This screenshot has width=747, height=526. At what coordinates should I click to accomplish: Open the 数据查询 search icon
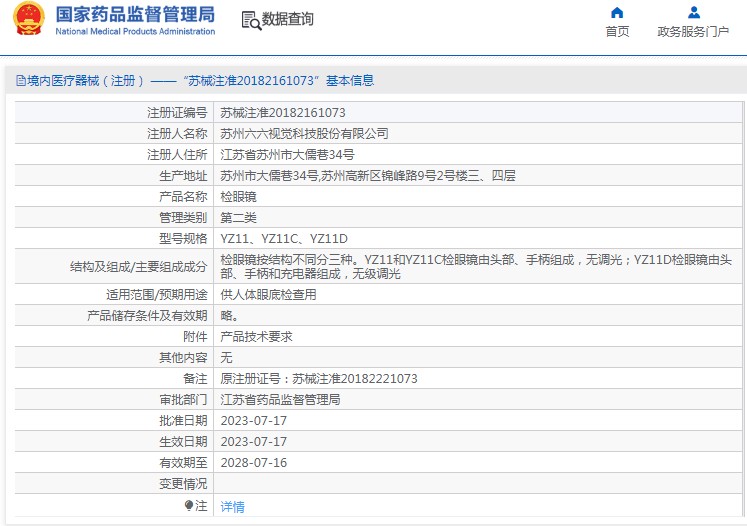point(251,20)
